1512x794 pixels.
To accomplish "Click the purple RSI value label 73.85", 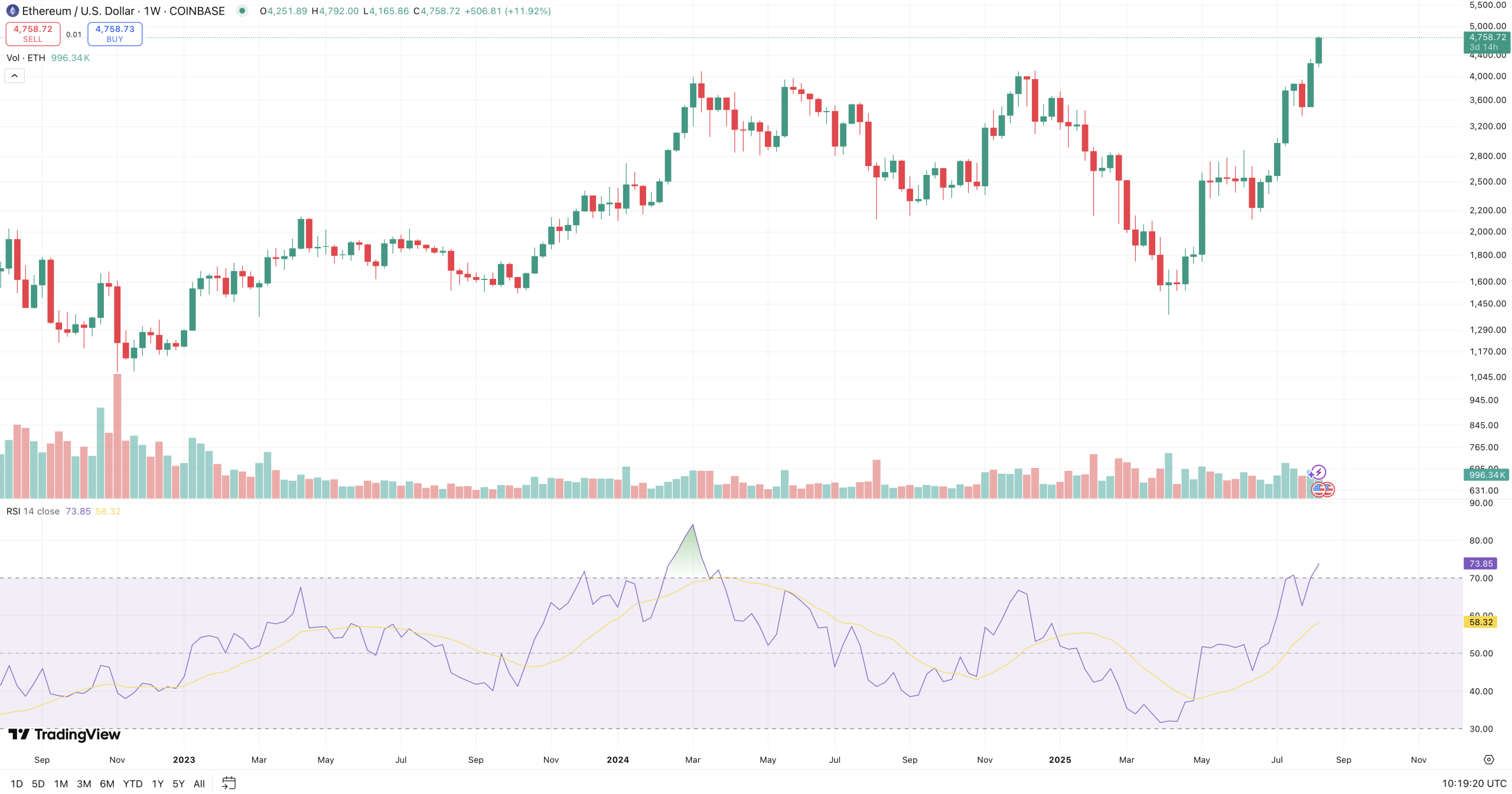I will point(1480,564).
